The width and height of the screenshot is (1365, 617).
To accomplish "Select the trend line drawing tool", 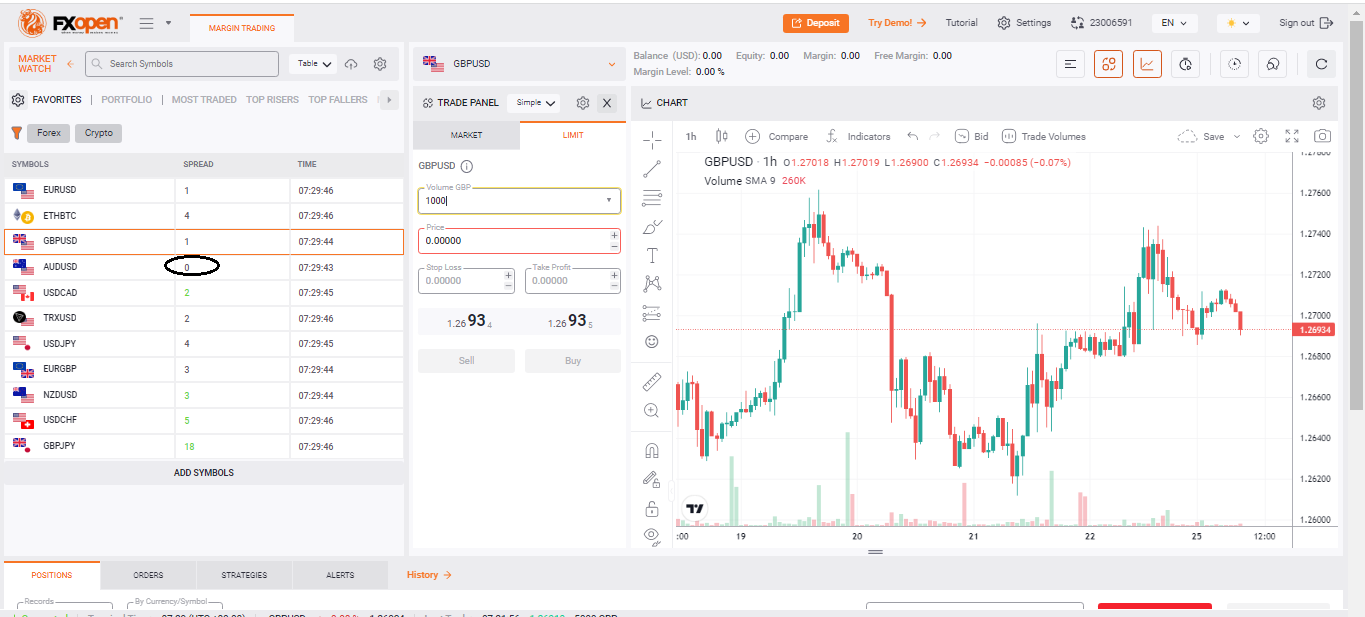I will pyautogui.click(x=652, y=168).
